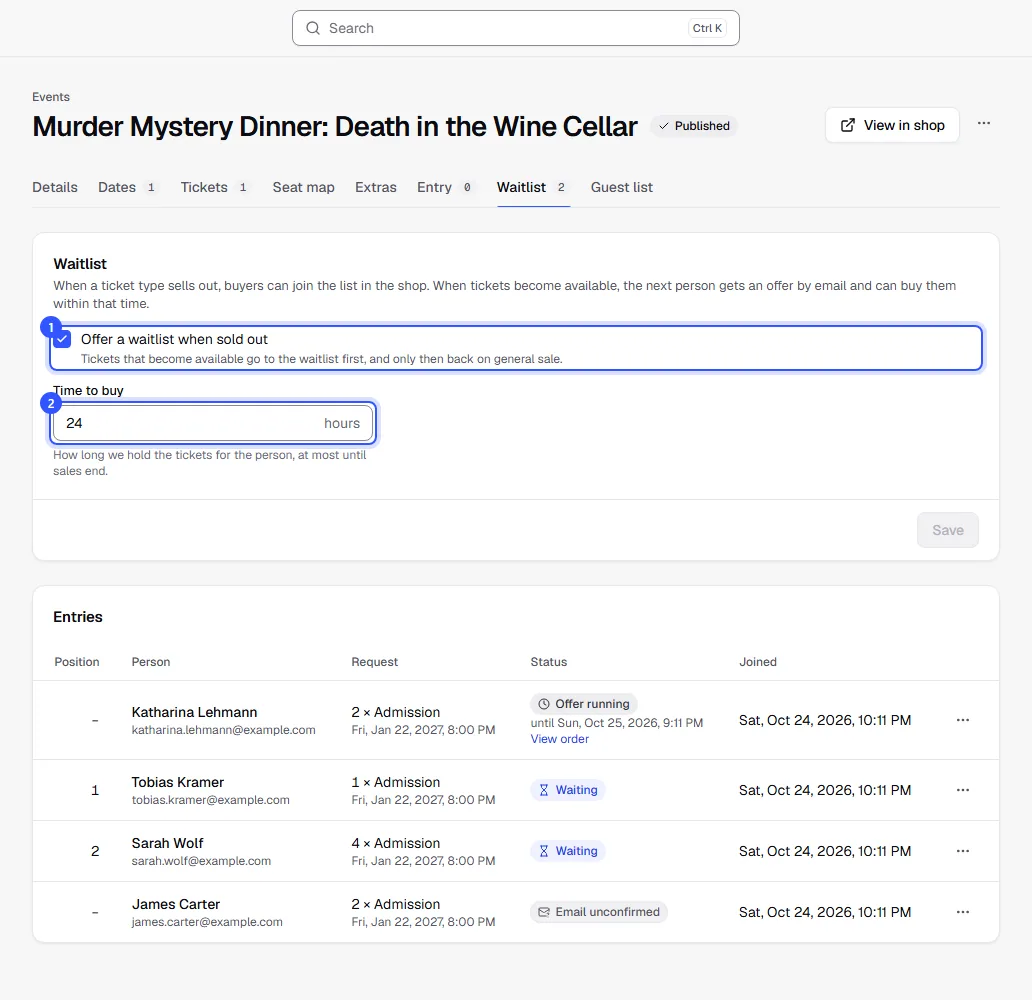
Task: Click the hourglass icon in Tobias Kramer's status
Action: pos(544,790)
